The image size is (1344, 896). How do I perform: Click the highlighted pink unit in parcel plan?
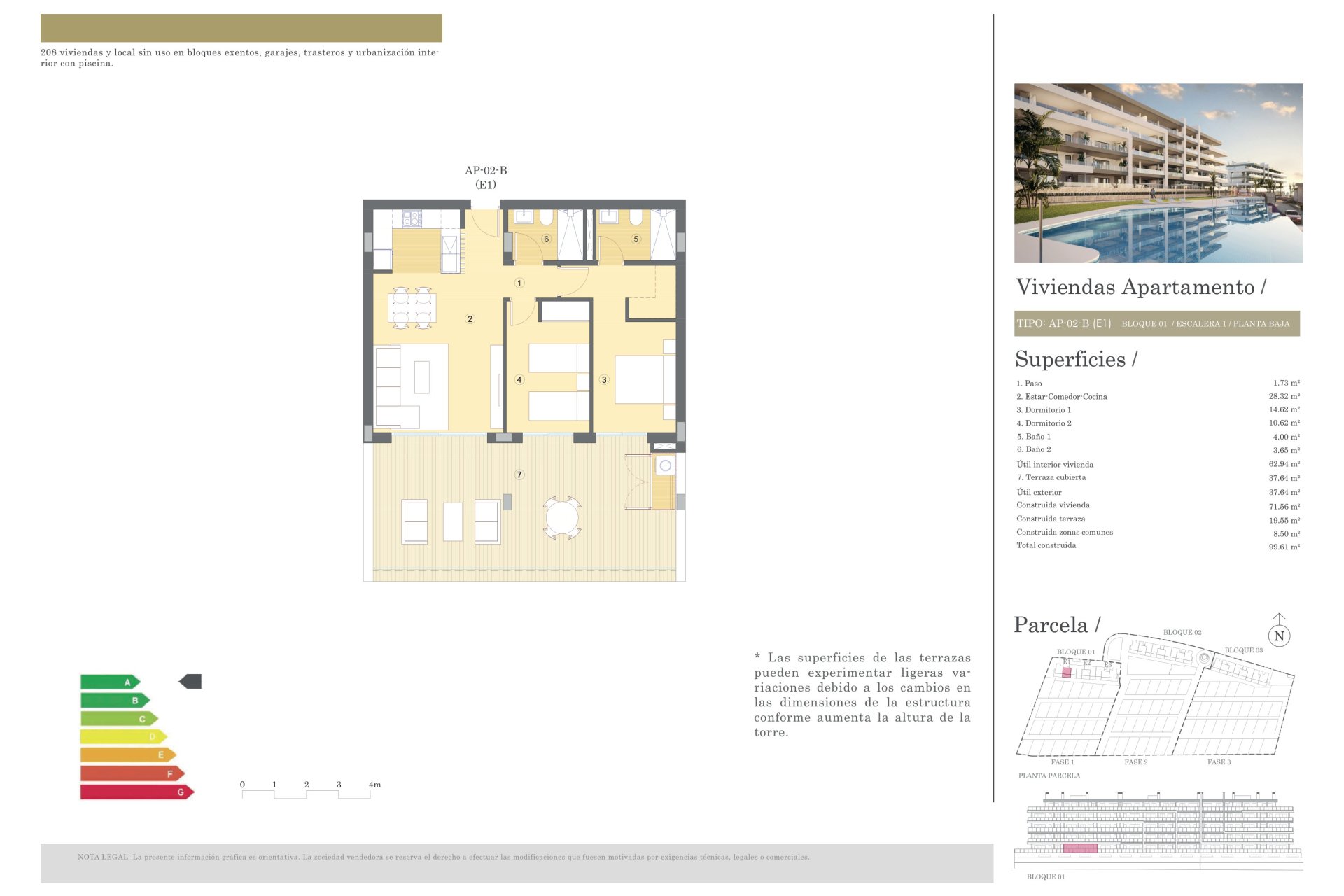1067,672
